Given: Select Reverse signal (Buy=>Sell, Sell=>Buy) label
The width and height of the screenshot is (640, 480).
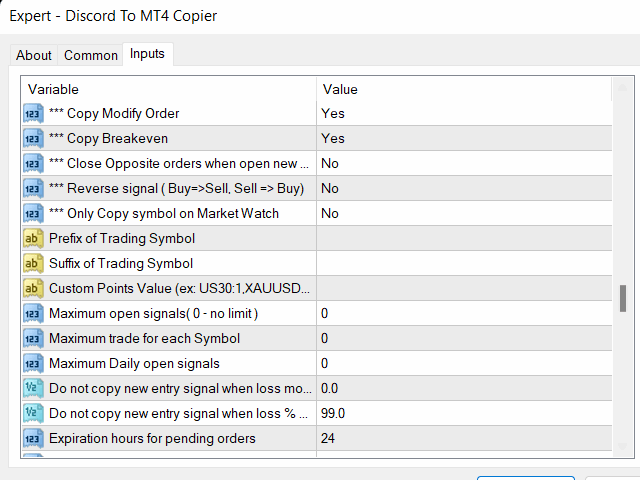Looking at the screenshot, I should tap(176, 189).
